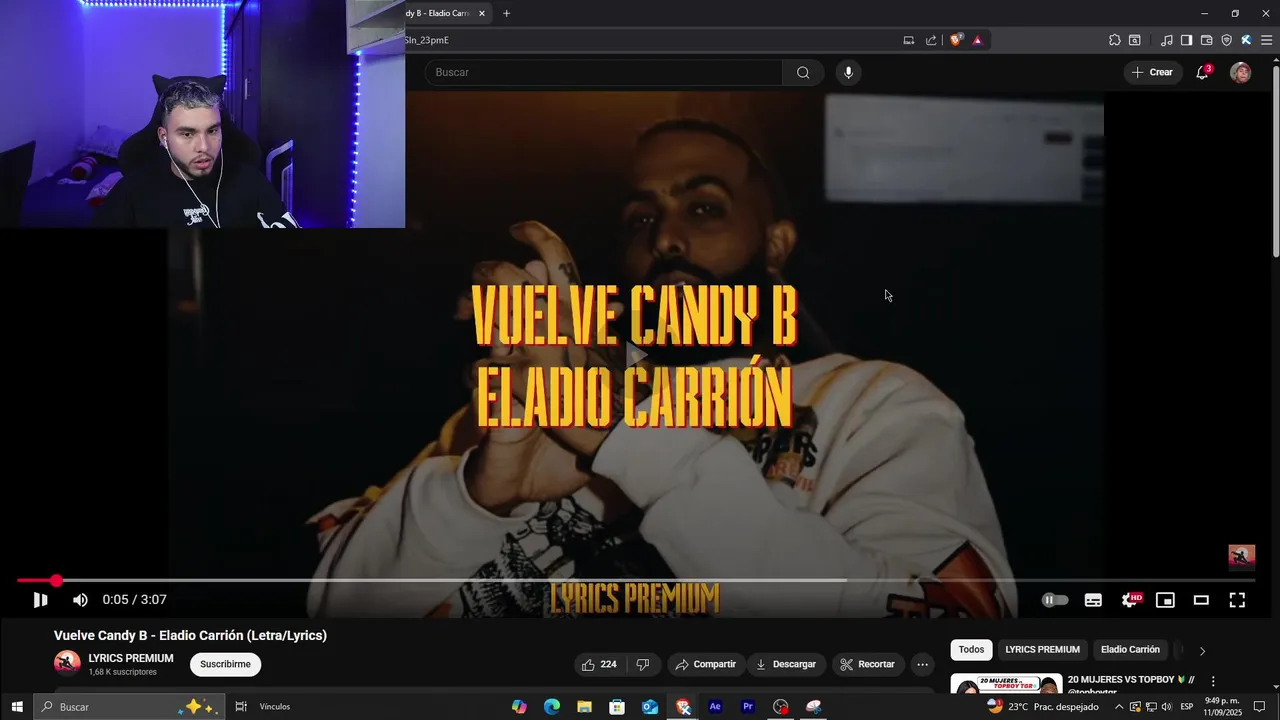
Task: Click the Recortar clip button
Action: (x=867, y=664)
